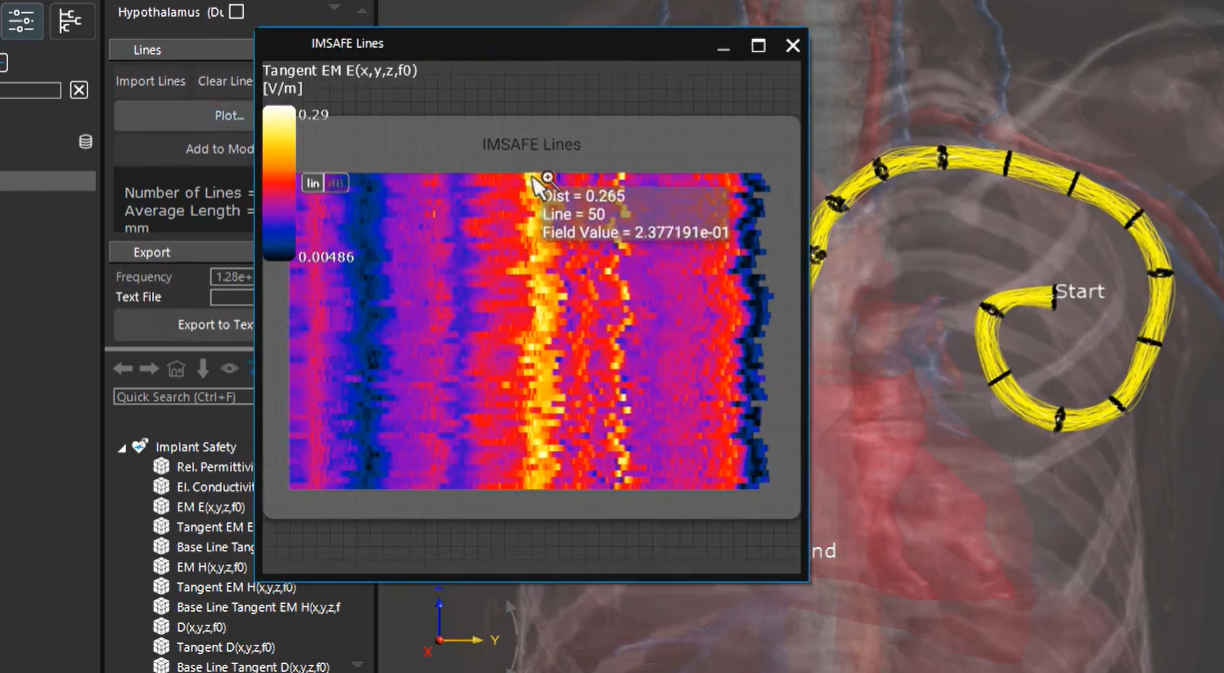Switch plot scale to lin

click(313, 183)
